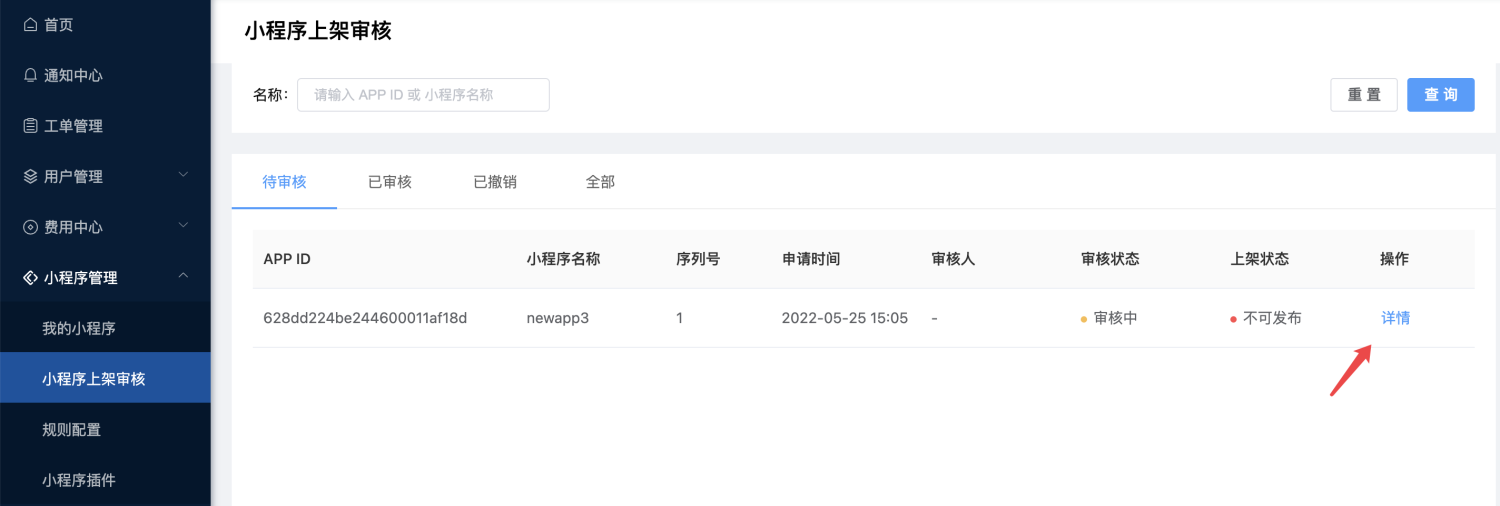Click the 审核状态 column header
Screen dimensions: 1500x506
tap(1110, 259)
